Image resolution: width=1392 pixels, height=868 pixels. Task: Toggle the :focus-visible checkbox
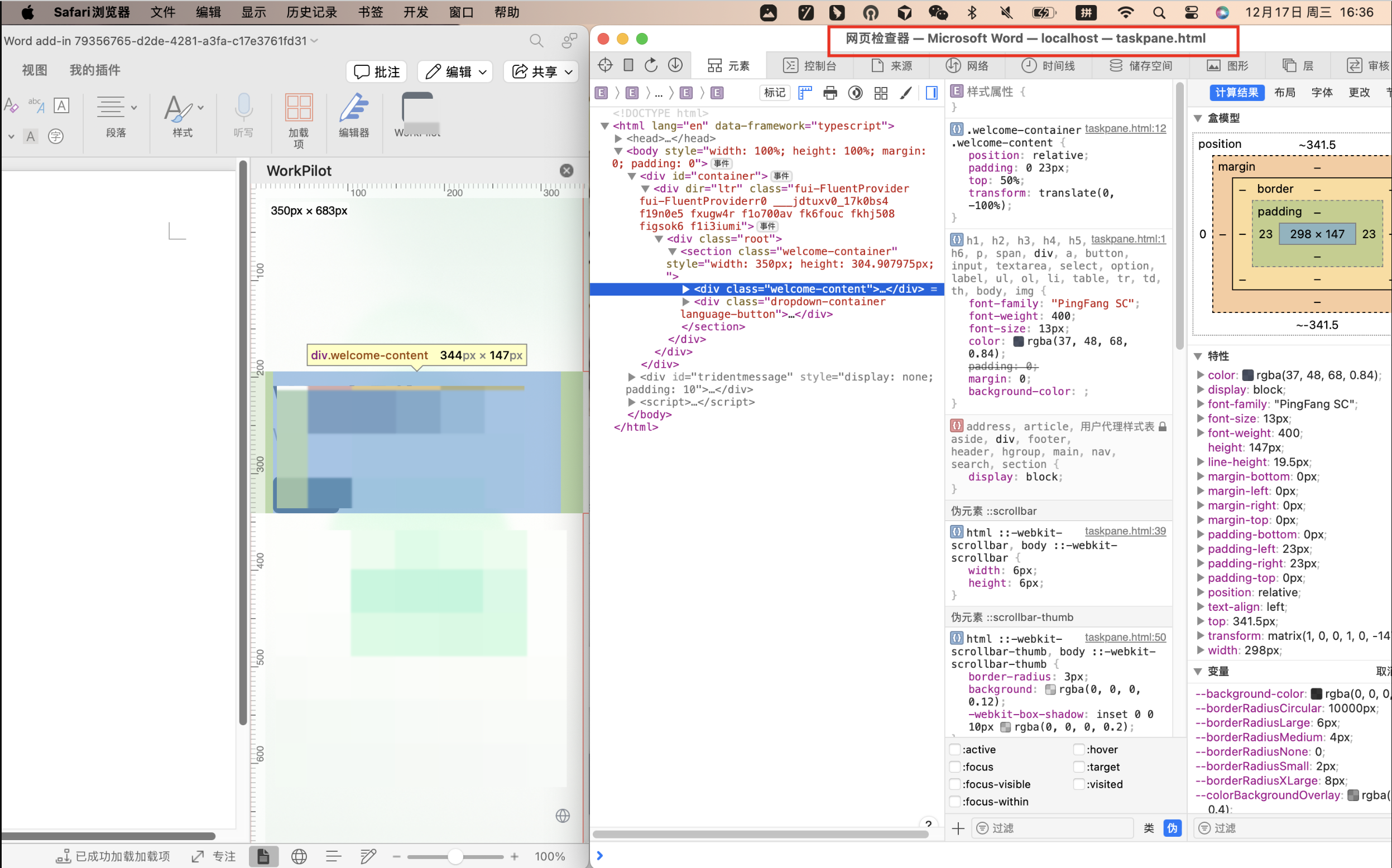[955, 784]
